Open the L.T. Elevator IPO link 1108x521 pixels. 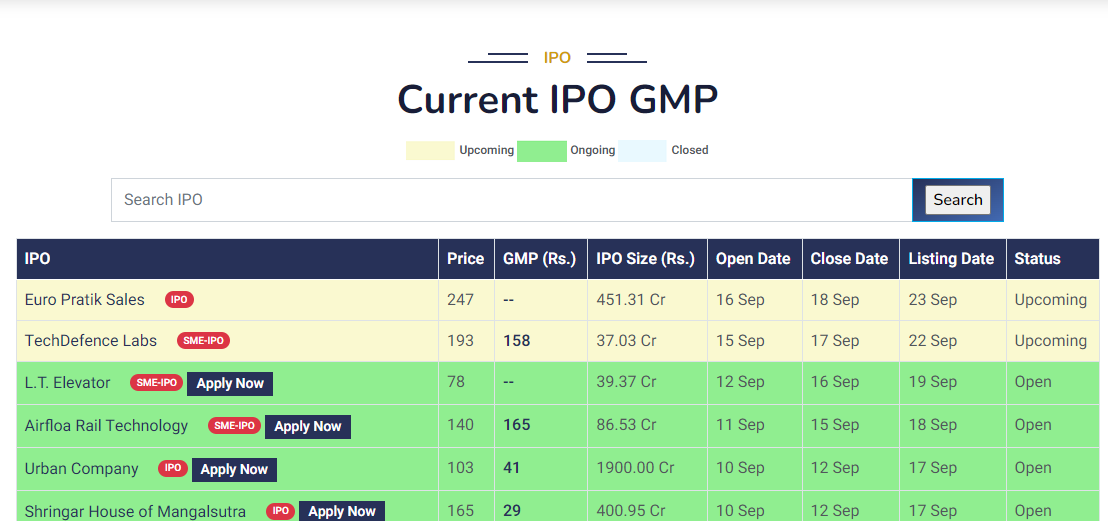point(68,383)
